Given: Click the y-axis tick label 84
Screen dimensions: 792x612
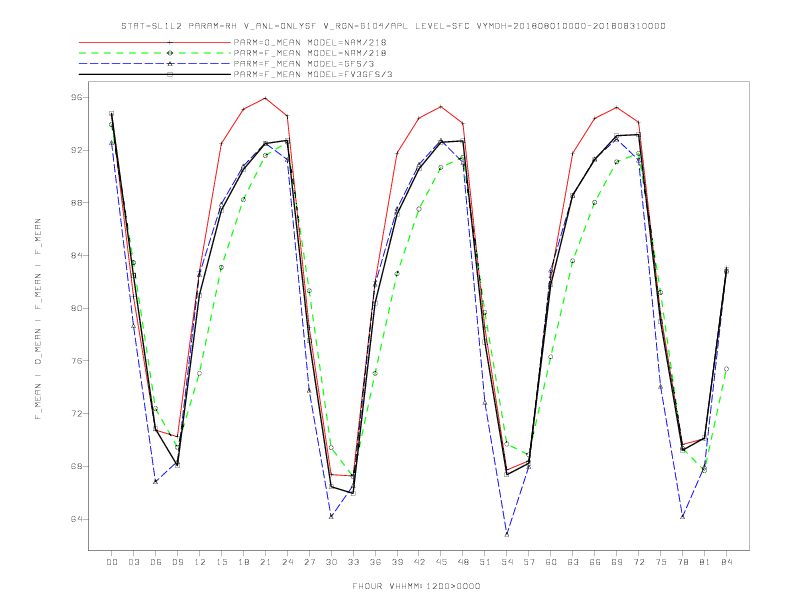Looking at the screenshot, I should click(76, 256).
